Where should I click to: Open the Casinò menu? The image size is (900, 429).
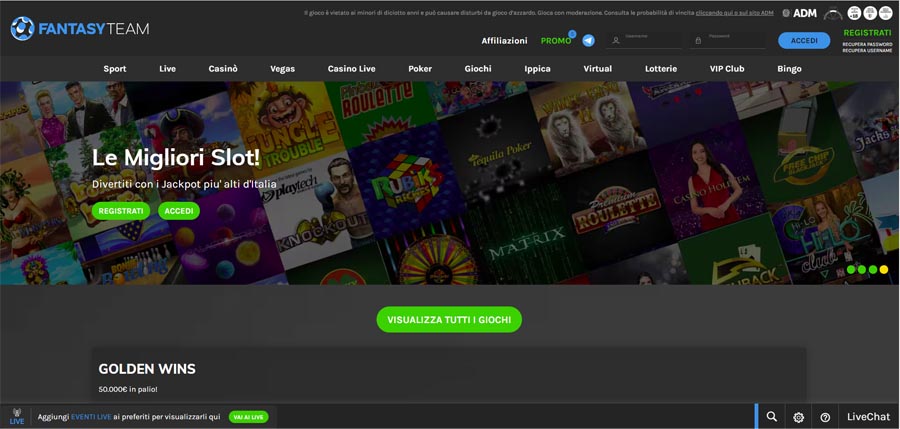[x=223, y=69]
